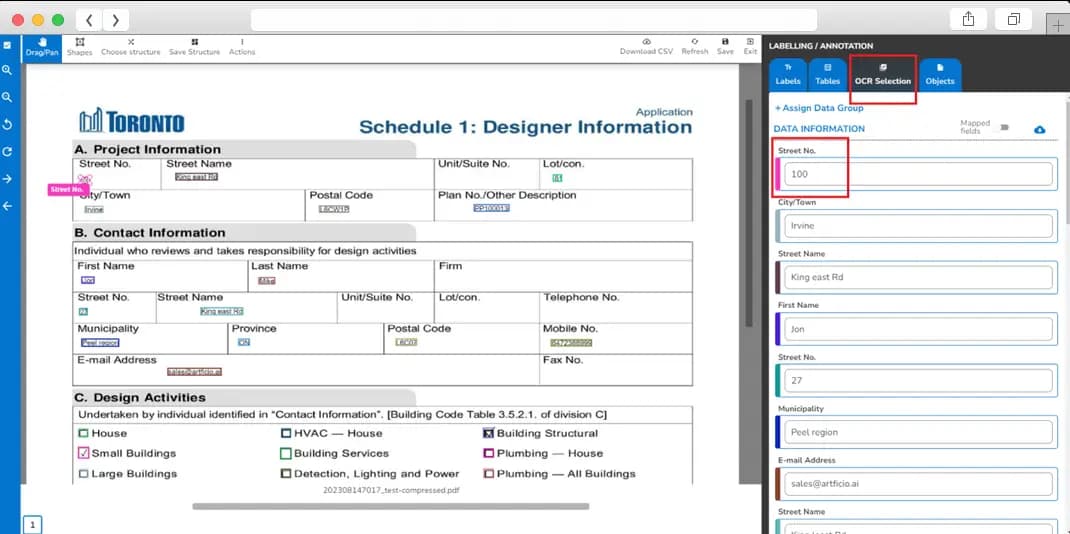This screenshot has height=534, width=1070.
Task: Click the Mobile No. value box
Action: [571, 343]
